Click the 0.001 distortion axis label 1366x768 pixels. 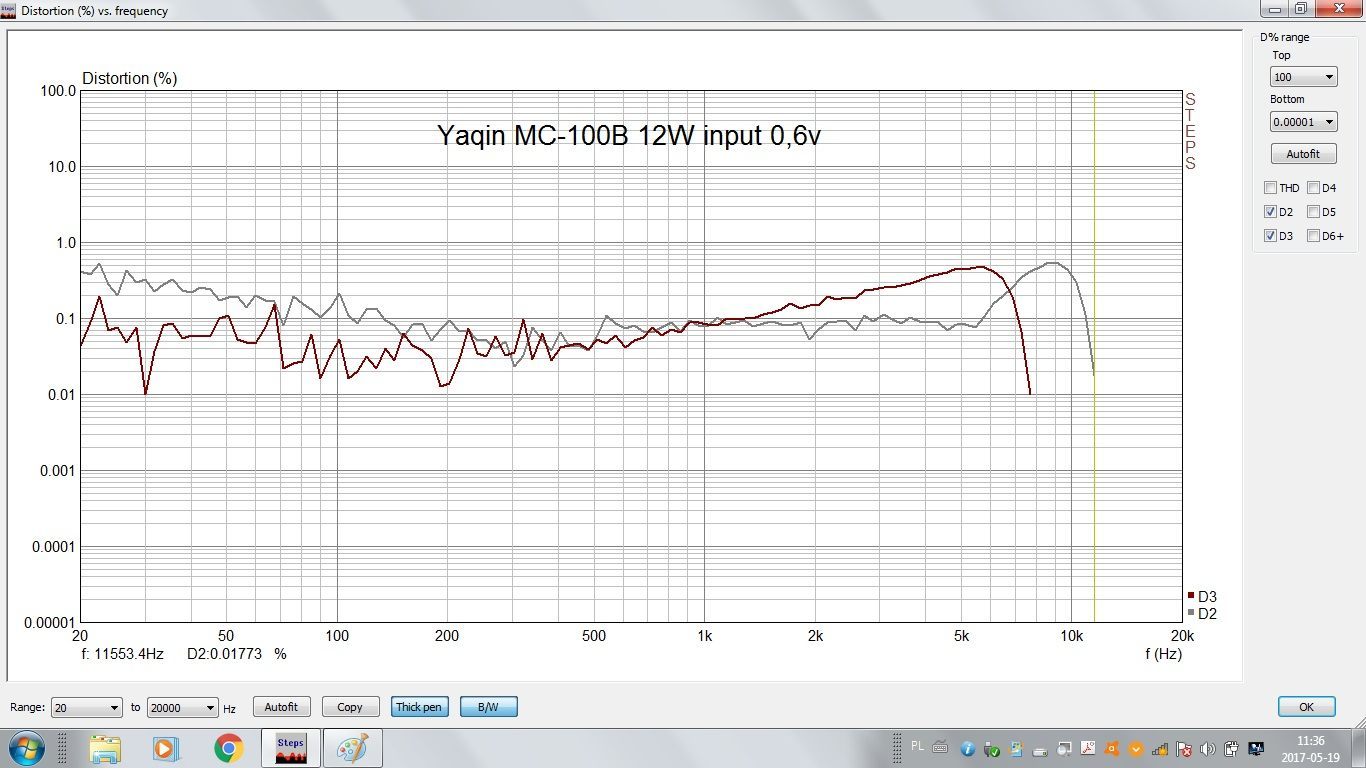point(58,471)
